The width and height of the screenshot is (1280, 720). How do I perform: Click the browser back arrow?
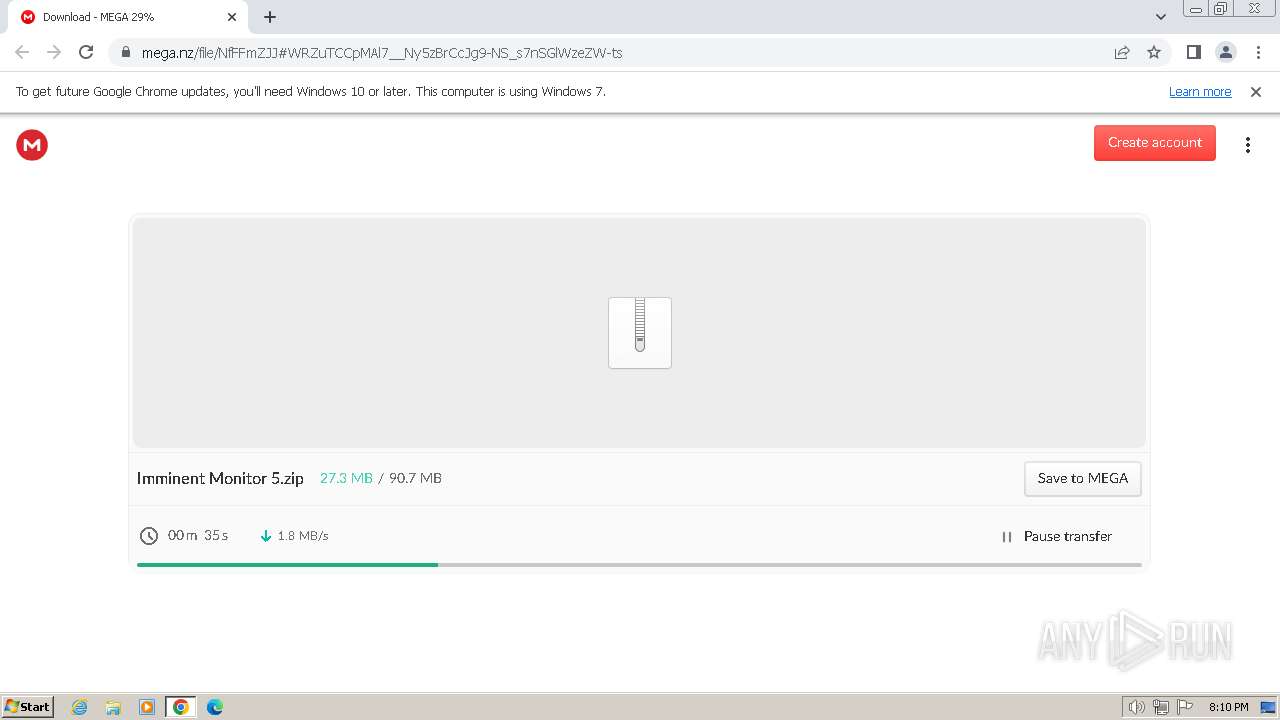click(22, 52)
